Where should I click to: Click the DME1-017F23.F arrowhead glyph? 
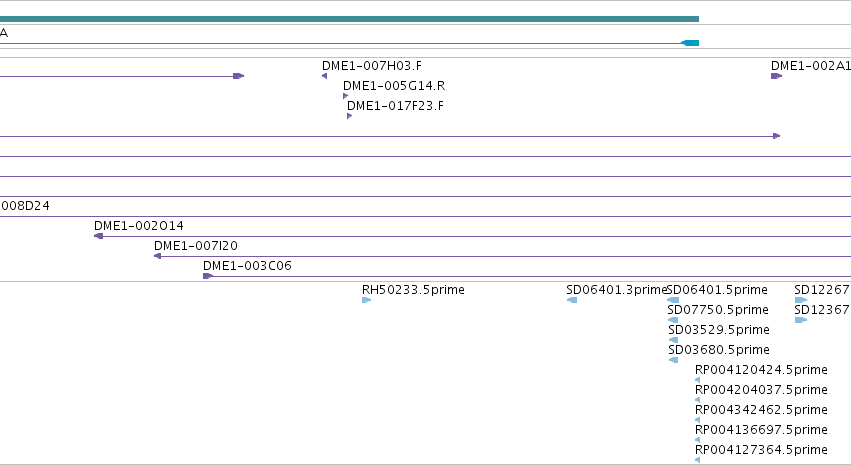[350, 116]
